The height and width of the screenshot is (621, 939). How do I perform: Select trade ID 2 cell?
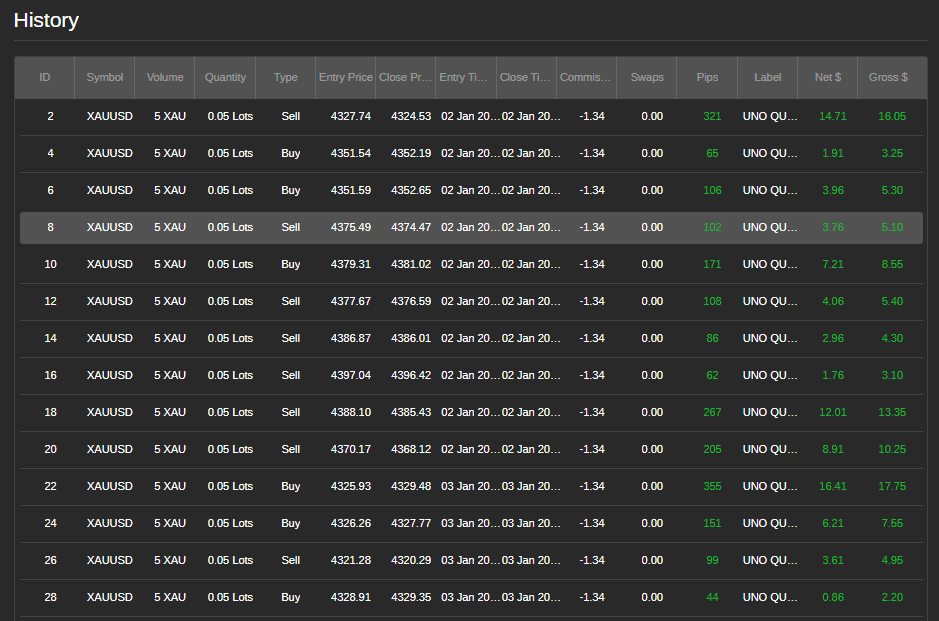50,116
